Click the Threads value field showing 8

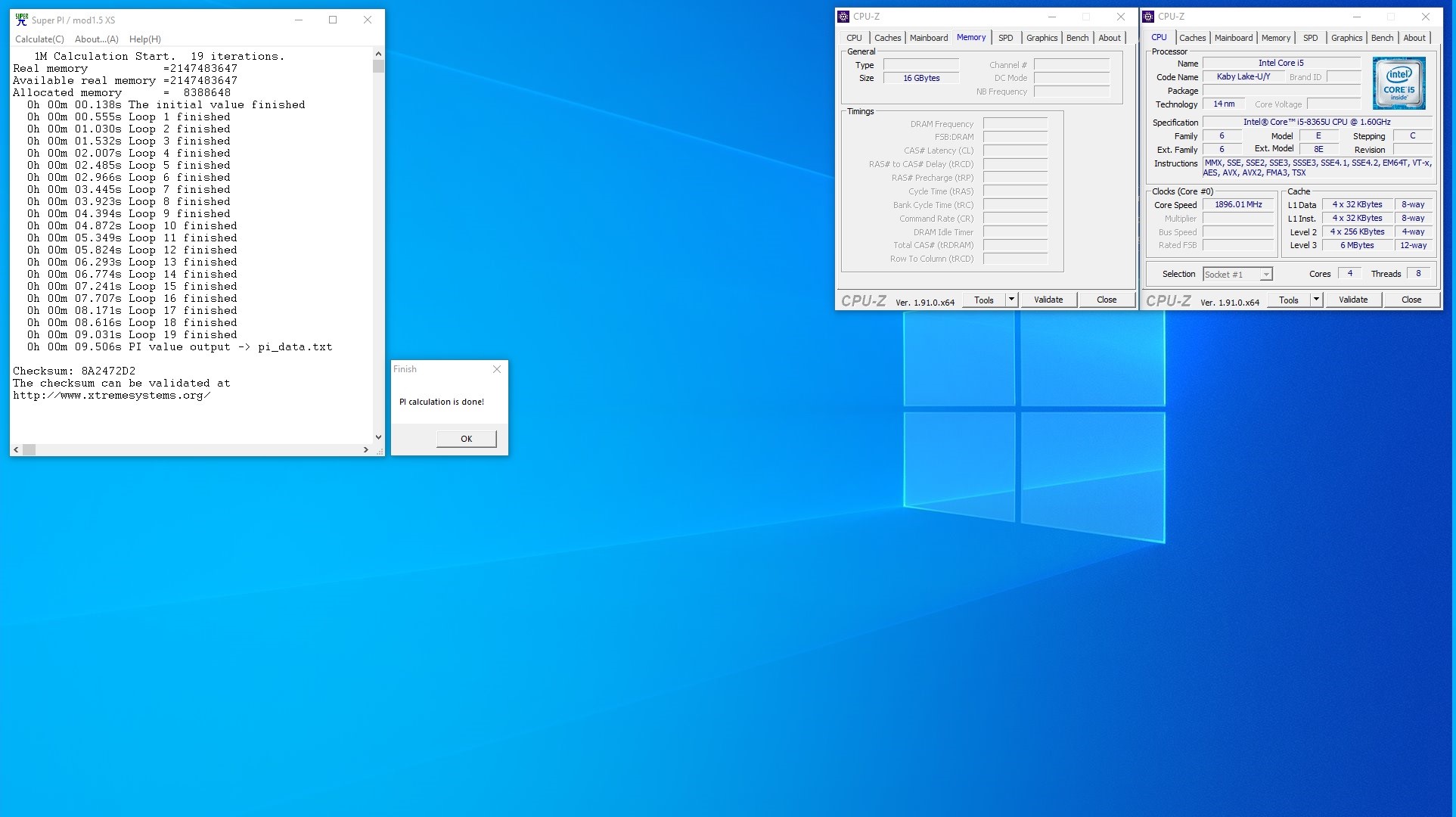tap(1418, 274)
